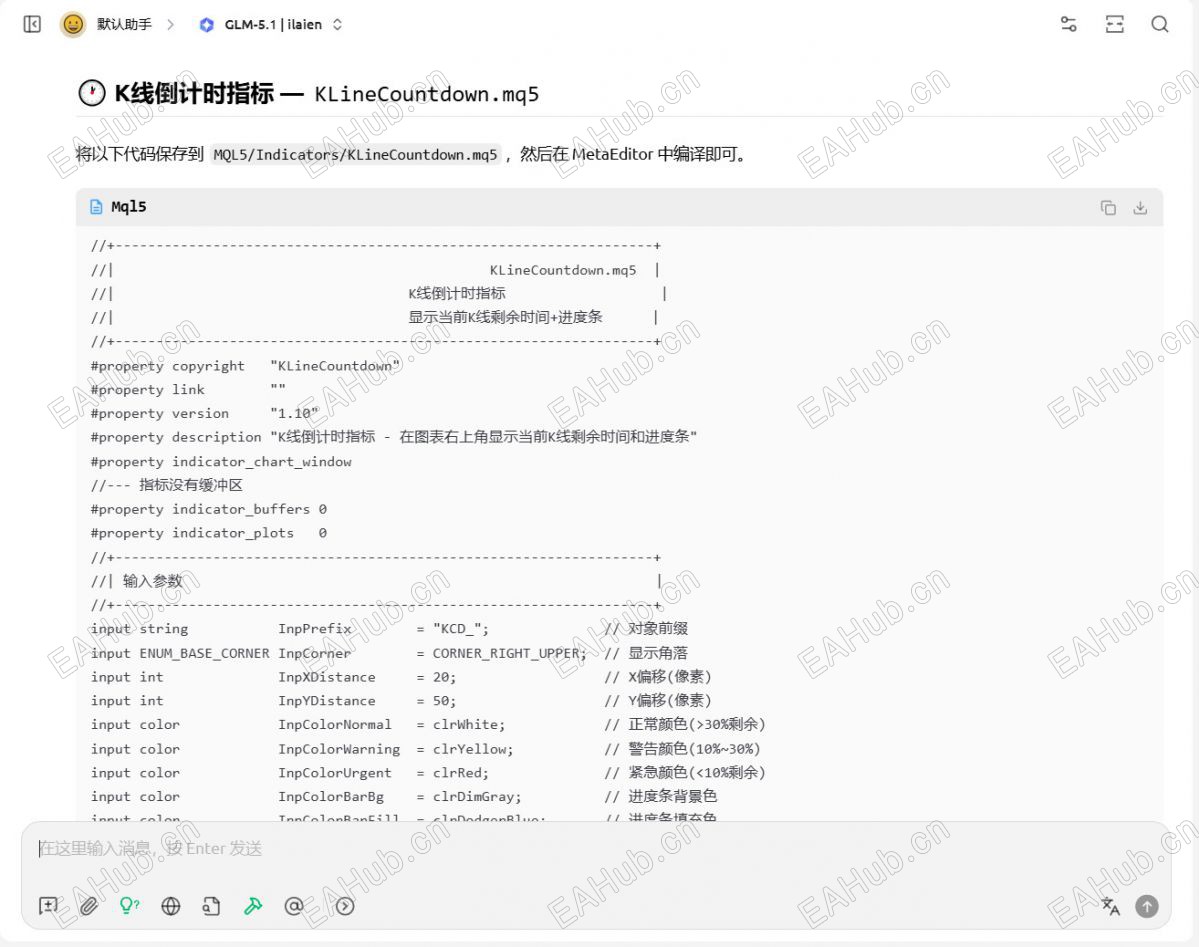Expand more input tools arrow icon
Viewport: 1199px width, 947px height.
[345, 906]
